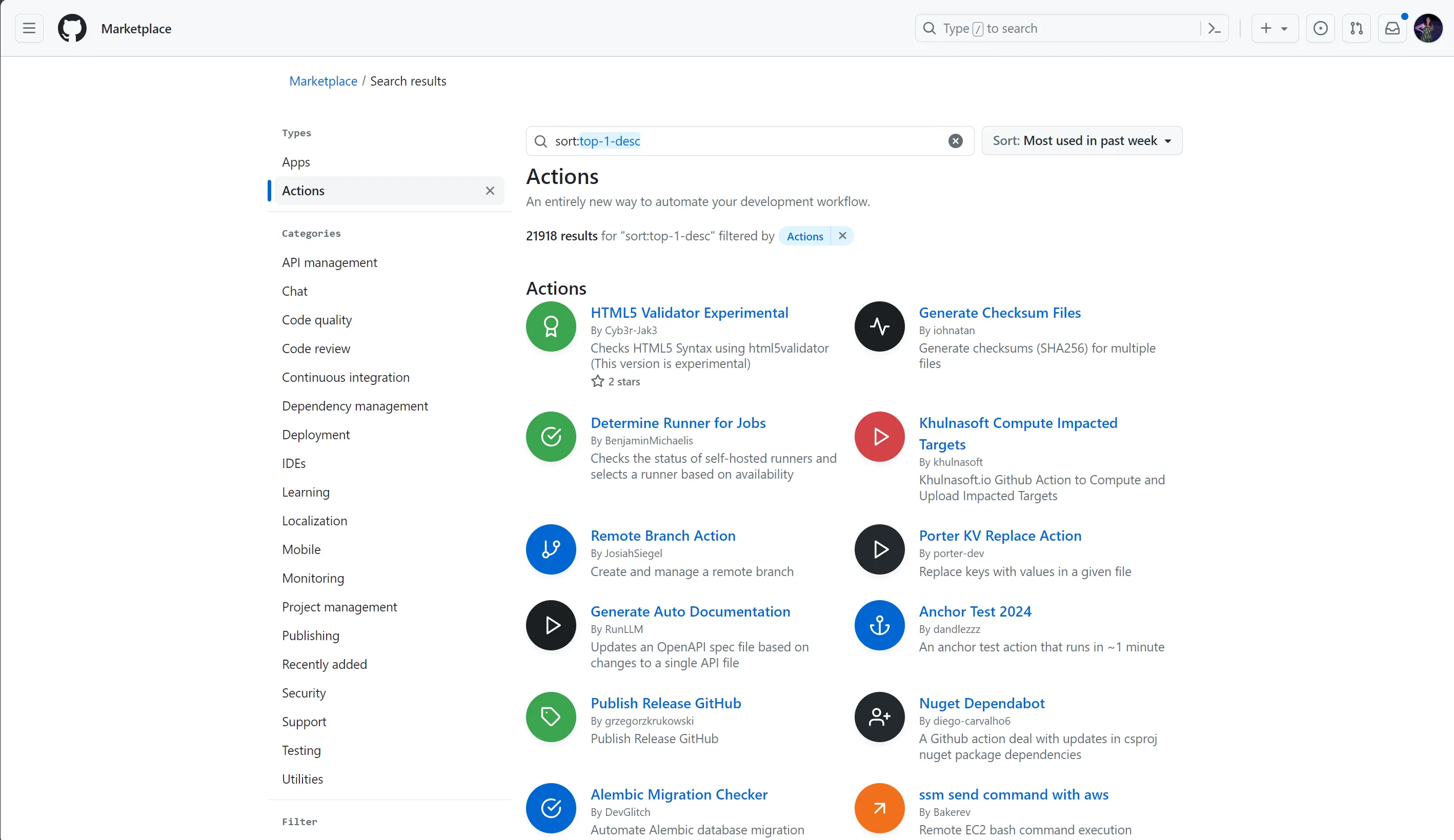Image resolution: width=1454 pixels, height=840 pixels.
Task: Open the notifications inbox icon
Action: [1392, 28]
